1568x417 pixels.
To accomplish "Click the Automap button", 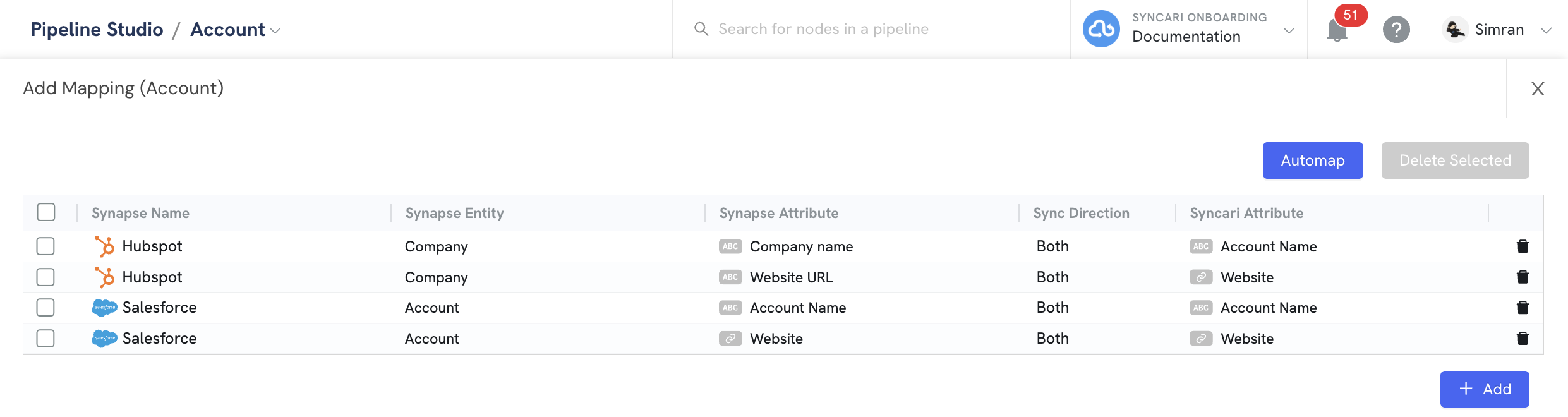I will pos(1313,160).
